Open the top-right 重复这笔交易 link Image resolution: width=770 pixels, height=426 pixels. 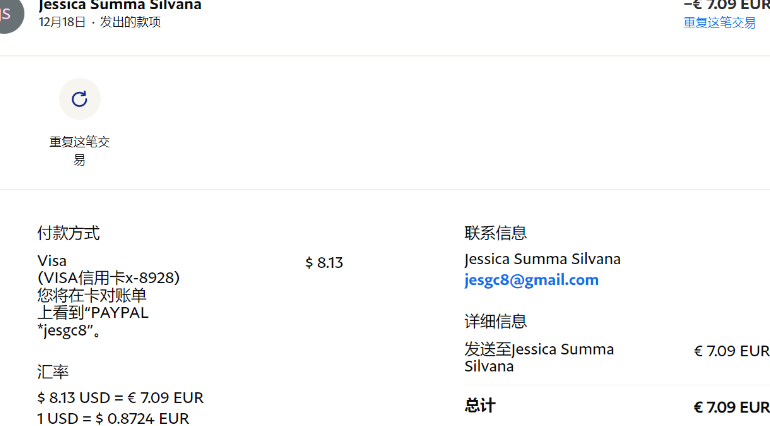pyautogui.click(x=719, y=23)
